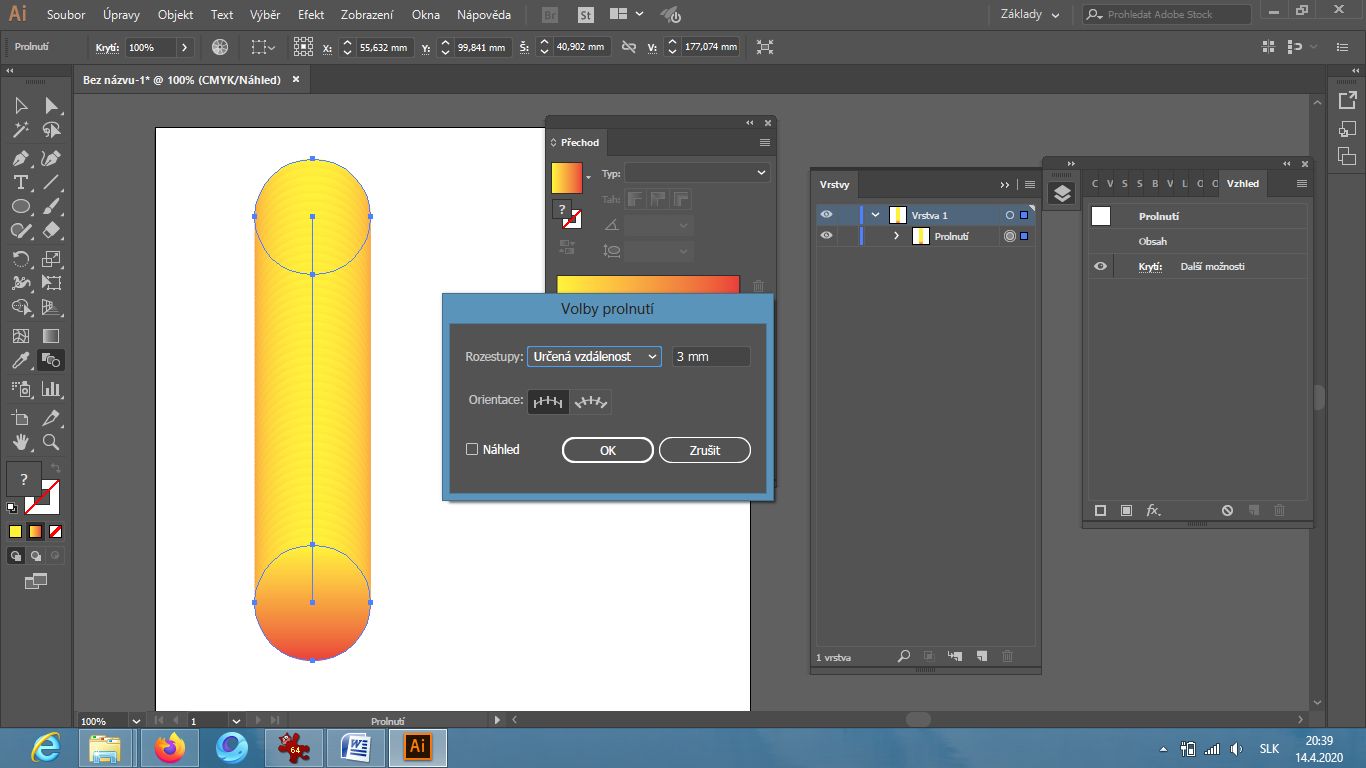Choose align-to-path orientation icon in dialog

591,402
